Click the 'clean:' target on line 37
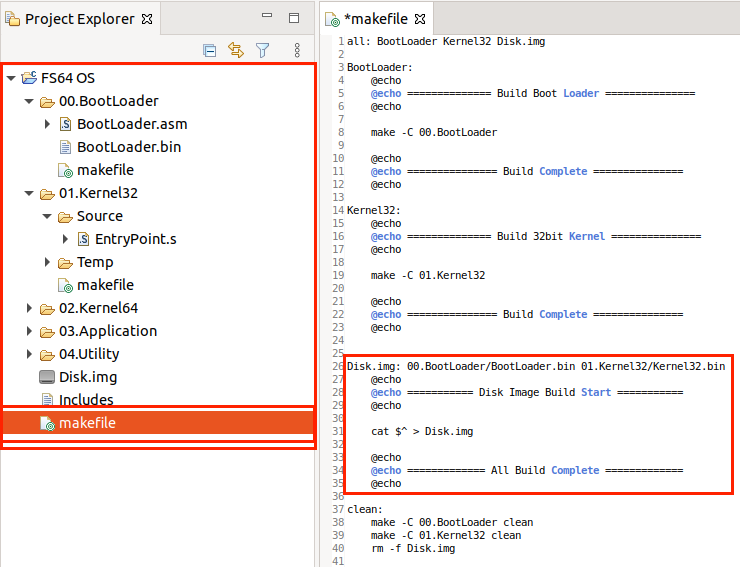 click(365, 510)
